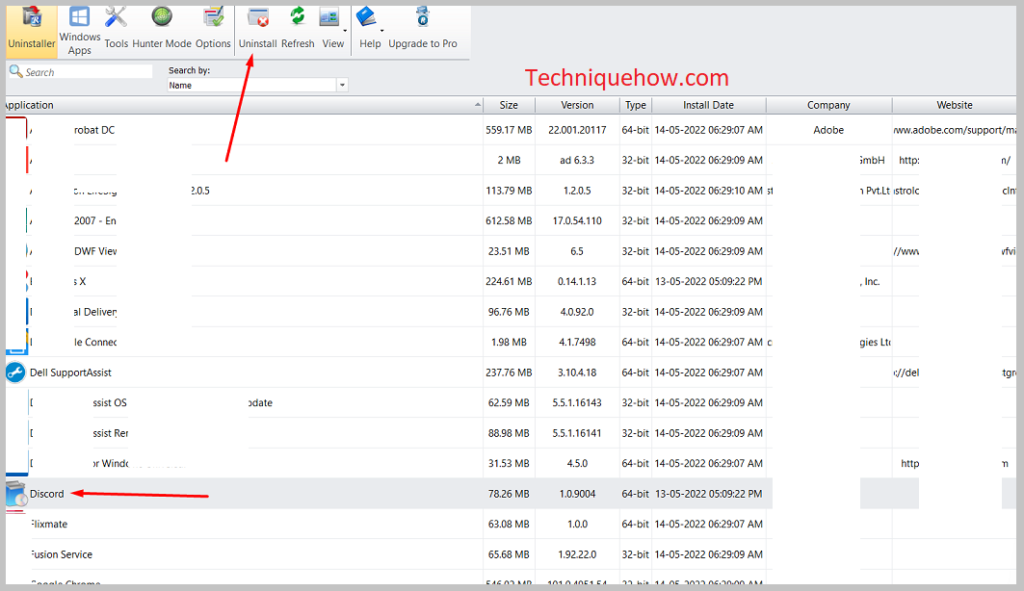Click the 113.79 MB size cell

click(509, 191)
